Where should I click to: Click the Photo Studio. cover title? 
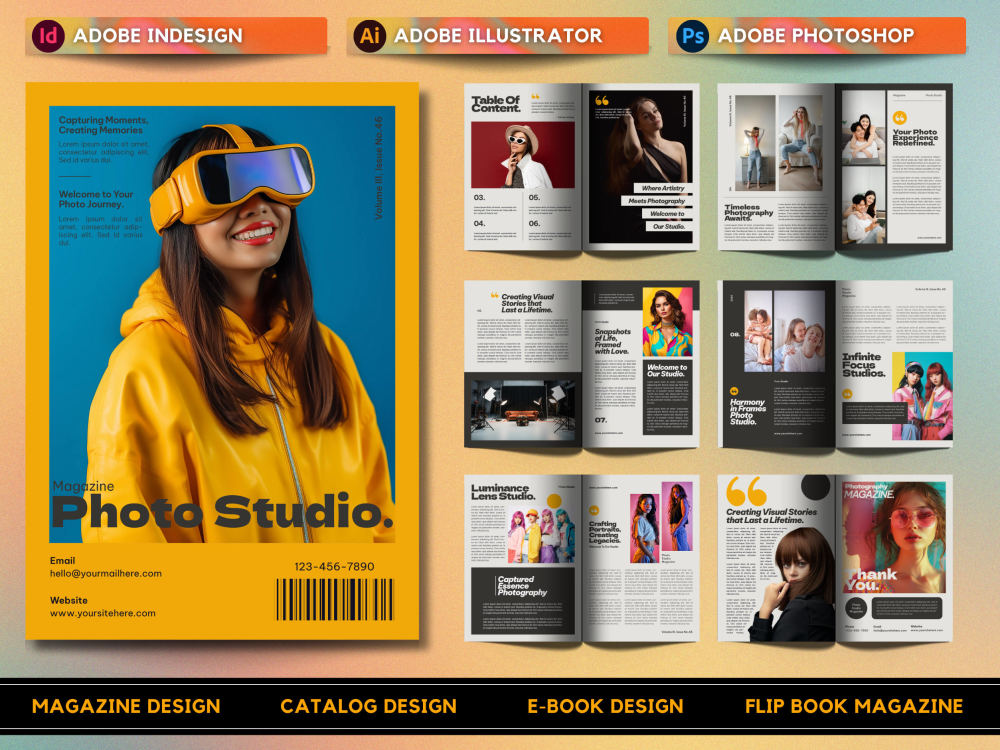[222, 512]
